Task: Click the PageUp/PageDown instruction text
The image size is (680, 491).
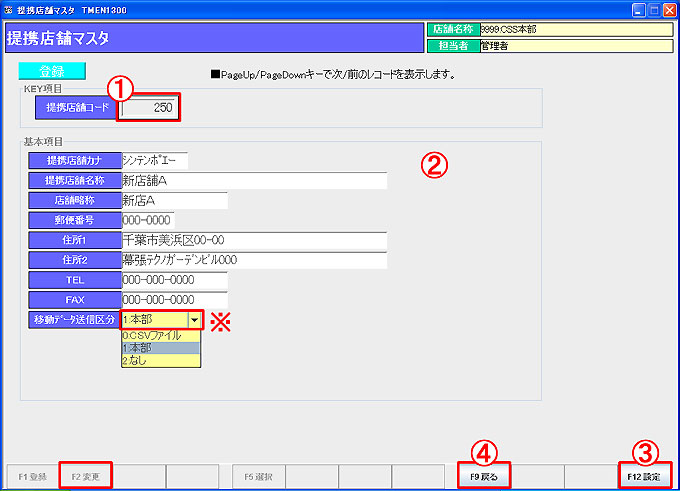Action: 333,75
